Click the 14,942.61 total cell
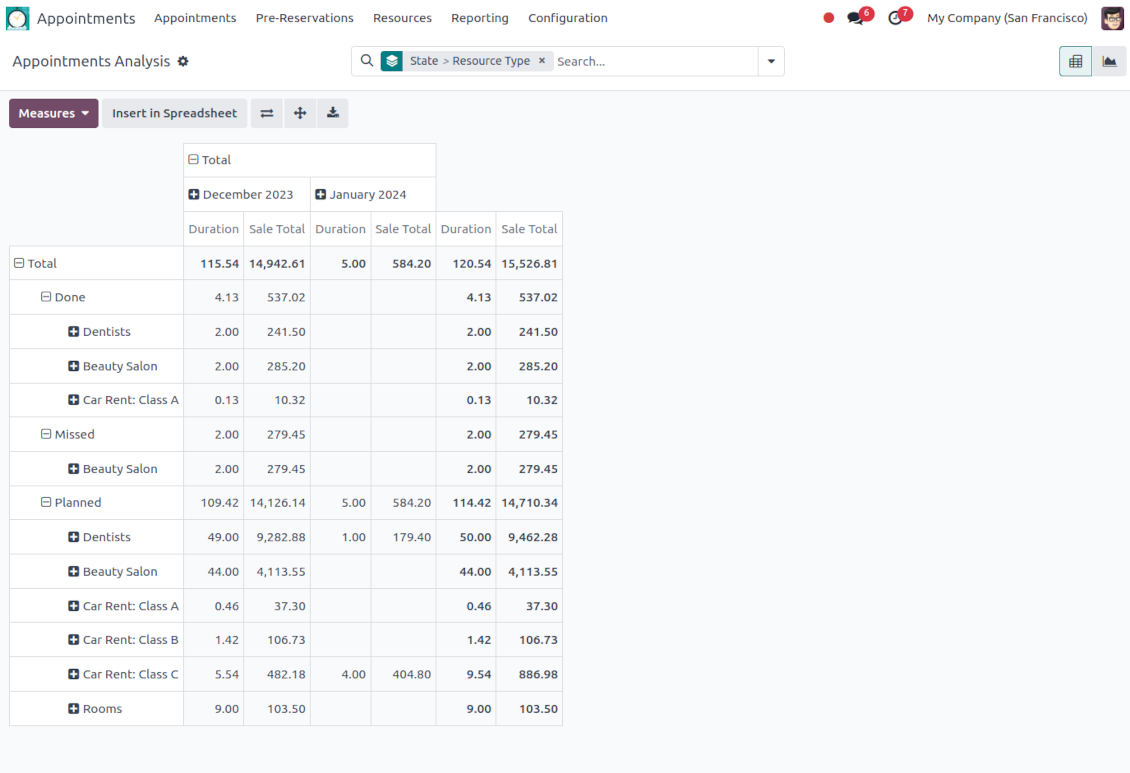Image resolution: width=1130 pixels, height=773 pixels. (x=277, y=264)
